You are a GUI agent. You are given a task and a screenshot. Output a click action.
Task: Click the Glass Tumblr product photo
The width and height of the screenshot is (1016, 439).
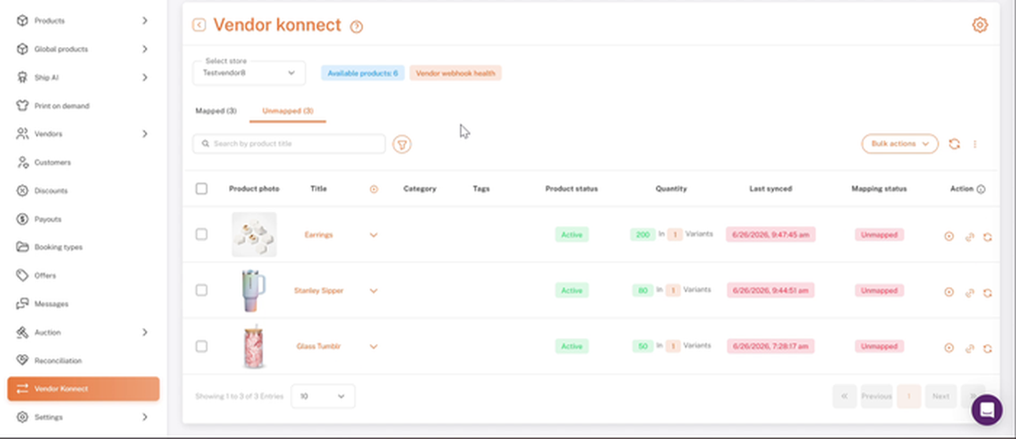tap(254, 346)
